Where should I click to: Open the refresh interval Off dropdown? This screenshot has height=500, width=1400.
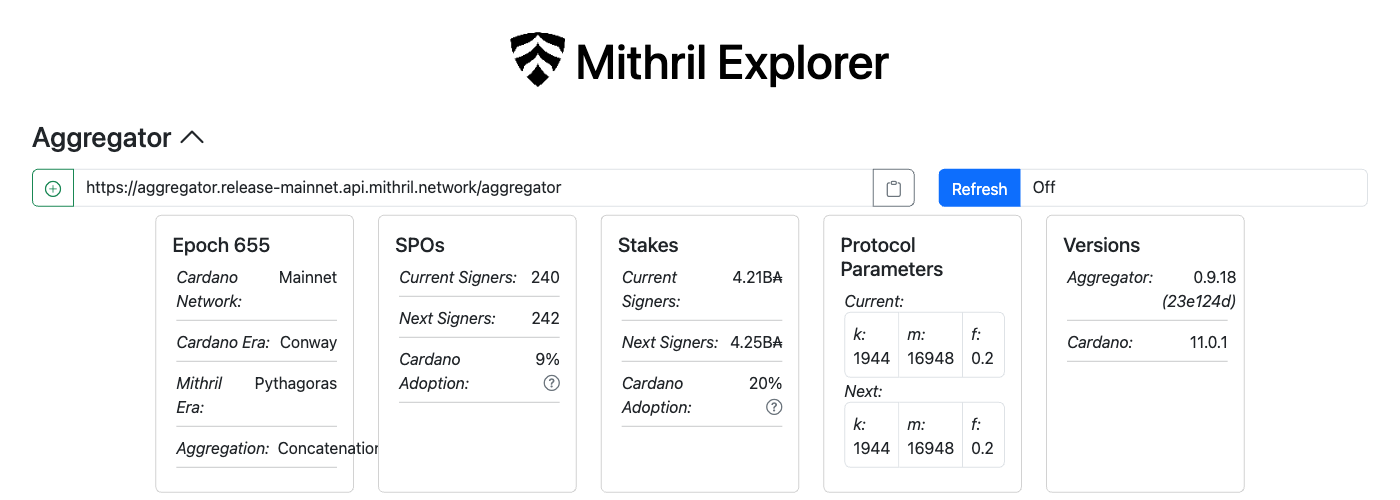(x=1194, y=188)
